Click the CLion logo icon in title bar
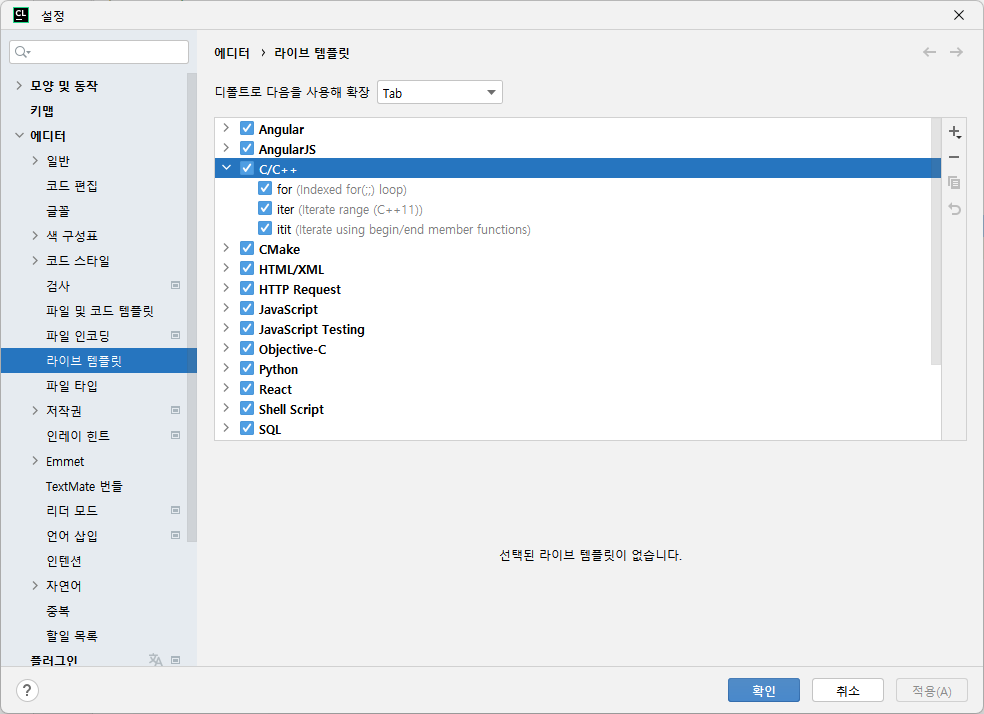The height and width of the screenshot is (714, 984). (x=21, y=15)
